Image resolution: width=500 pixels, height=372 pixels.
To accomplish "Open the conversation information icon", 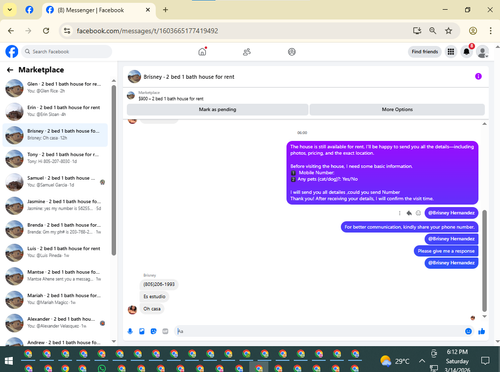I will pos(478,76).
